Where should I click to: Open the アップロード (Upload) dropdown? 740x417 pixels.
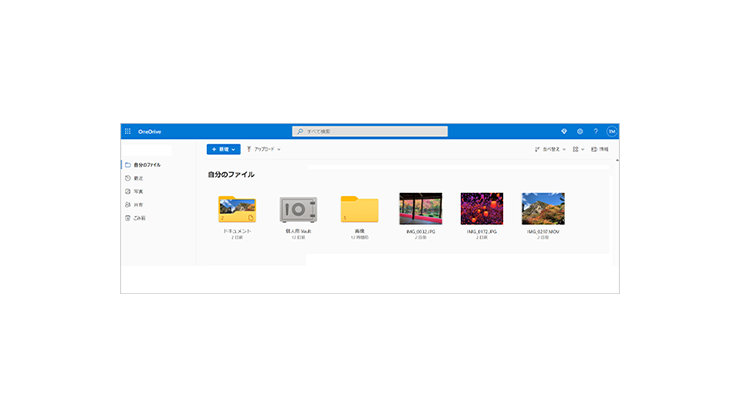click(x=263, y=149)
